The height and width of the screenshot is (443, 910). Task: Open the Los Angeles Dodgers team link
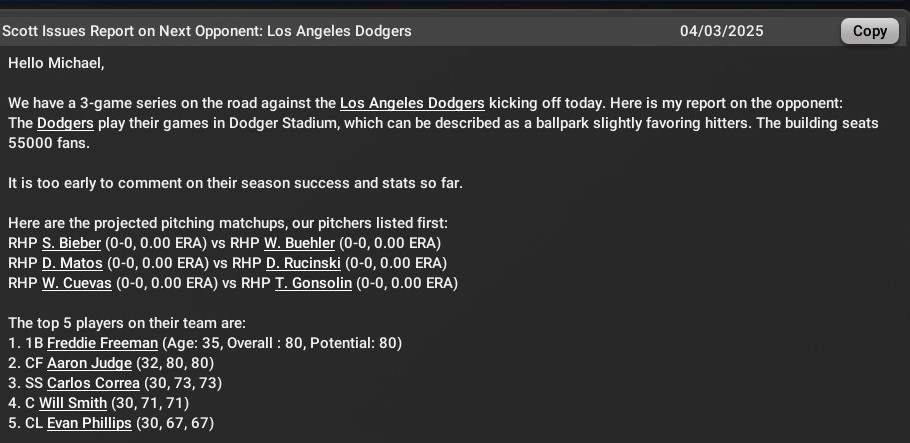click(x=412, y=103)
